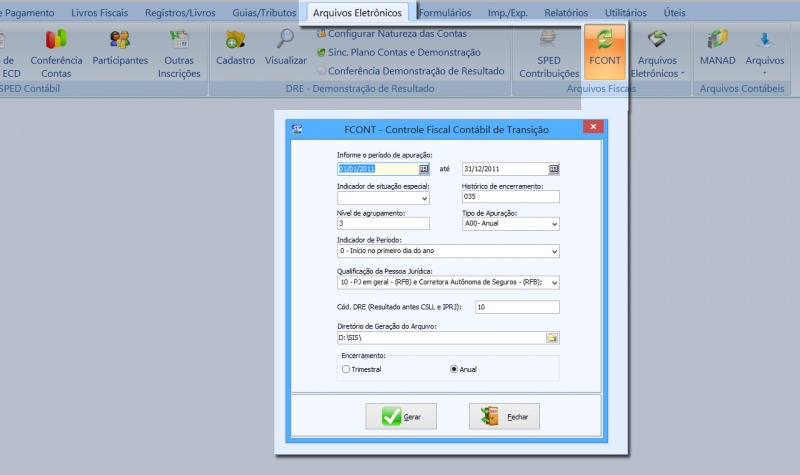Expand Indicador de situação especial dropdown
The image size is (800, 475).
(424, 198)
